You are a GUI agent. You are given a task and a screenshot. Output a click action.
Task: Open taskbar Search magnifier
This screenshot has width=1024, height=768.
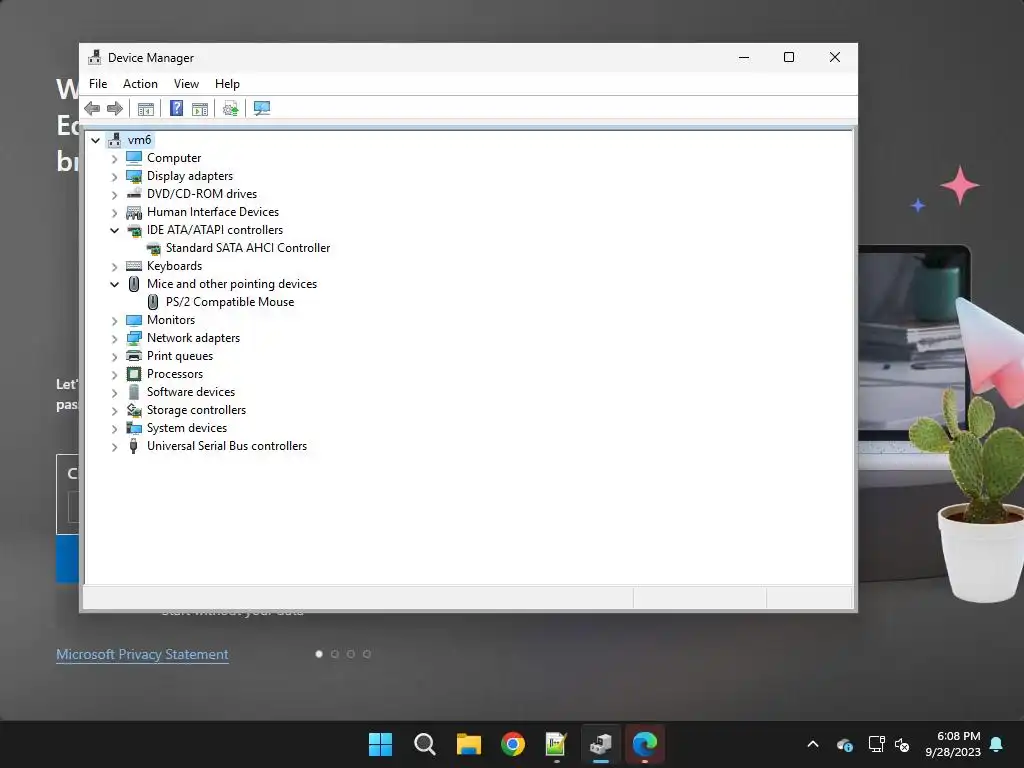click(424, 744)
